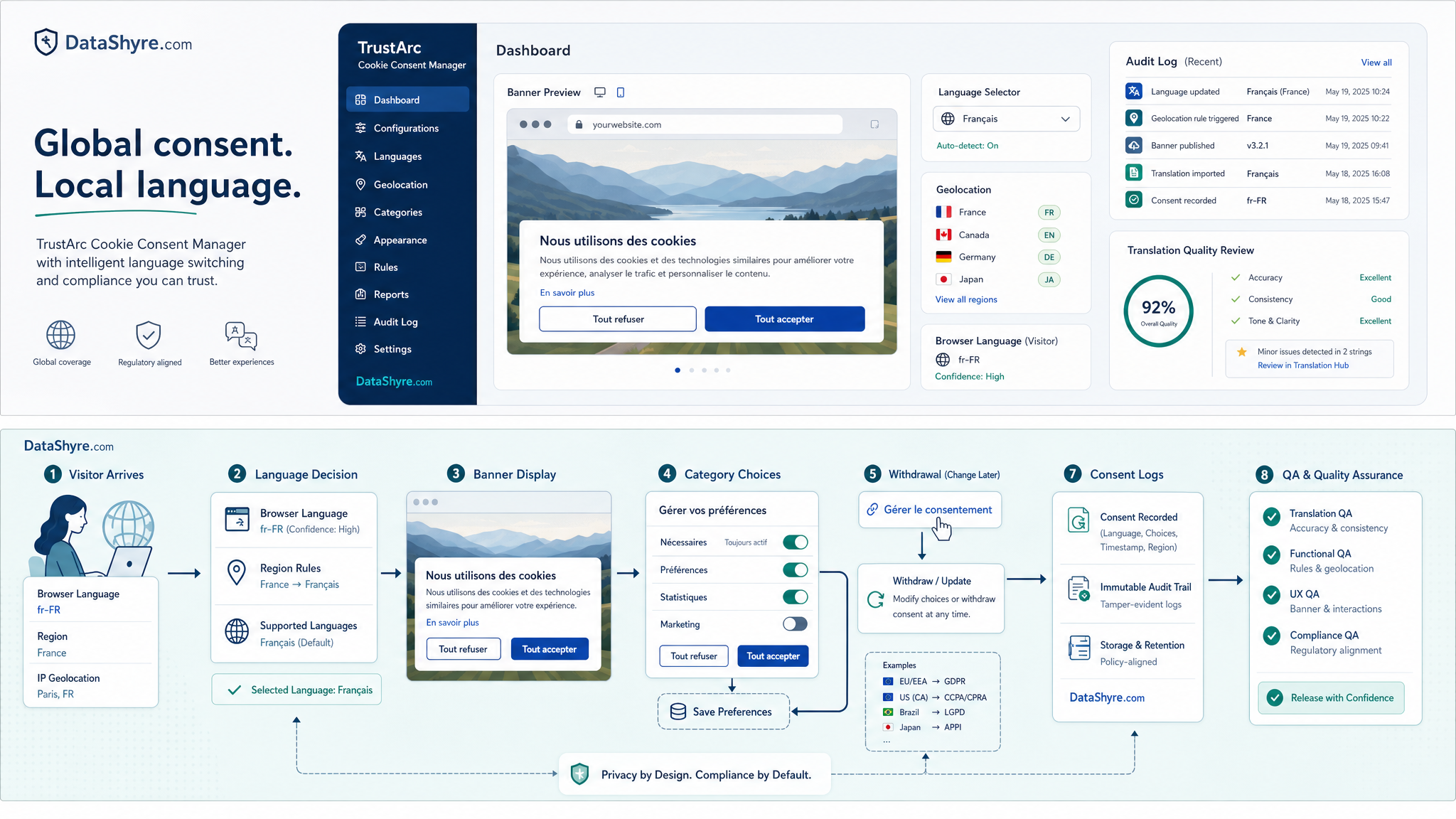This screenshot has width=1456, height=819.
Task: Click Save Preferences button
Action: point(724,712)
